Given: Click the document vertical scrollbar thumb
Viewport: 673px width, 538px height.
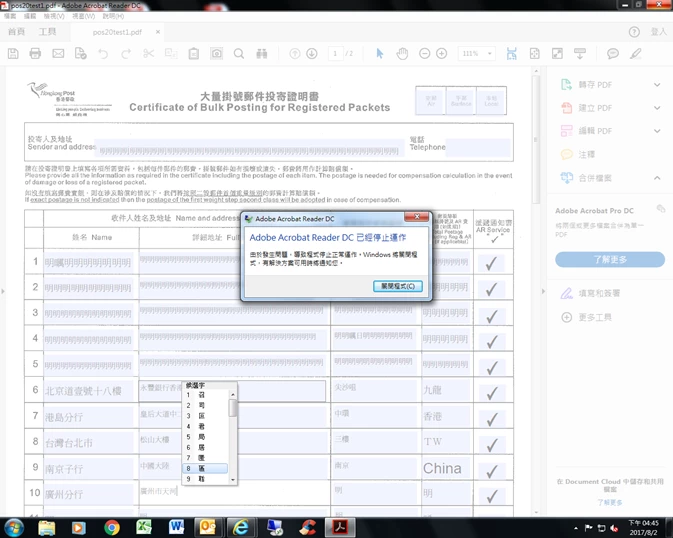Looking at the screenshot, I should click(535, 140).
